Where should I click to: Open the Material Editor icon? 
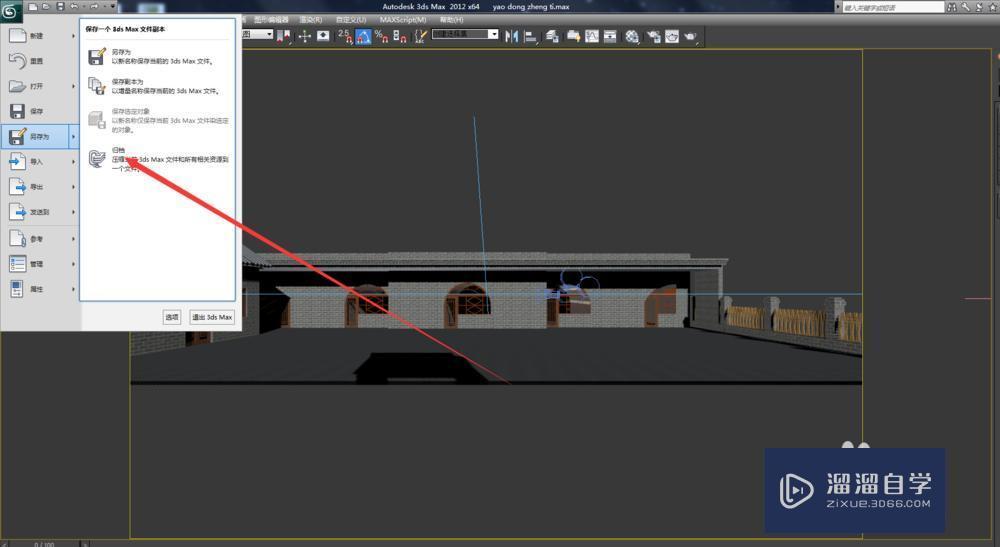click(632, 36)
